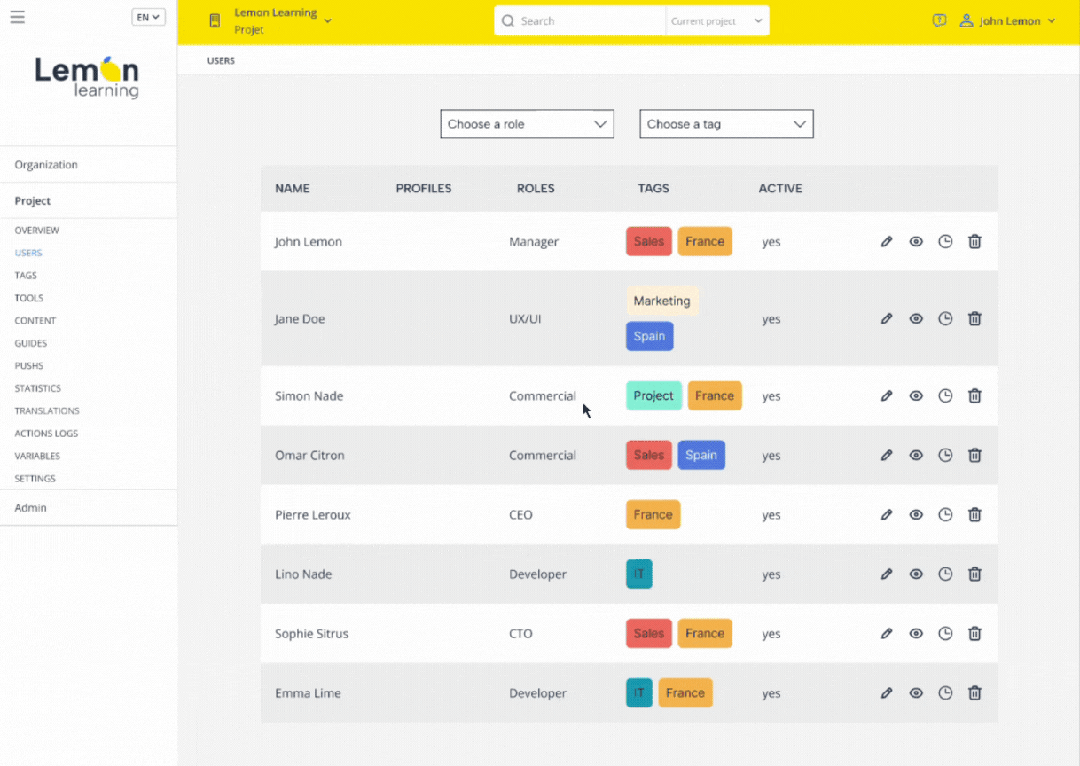Screen dimensions: 1080x766
Task: Click the search magnifier icon
Action: click(x=508, y=21)
